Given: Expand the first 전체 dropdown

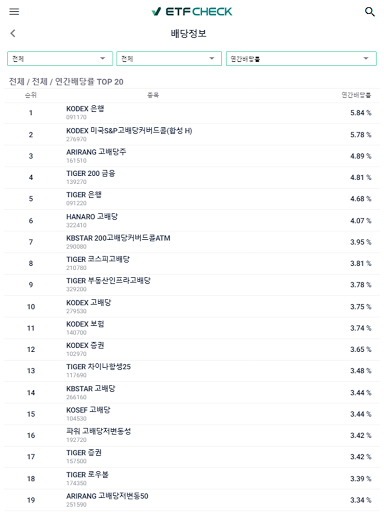Looking at the screenshot, I should 60,59.
